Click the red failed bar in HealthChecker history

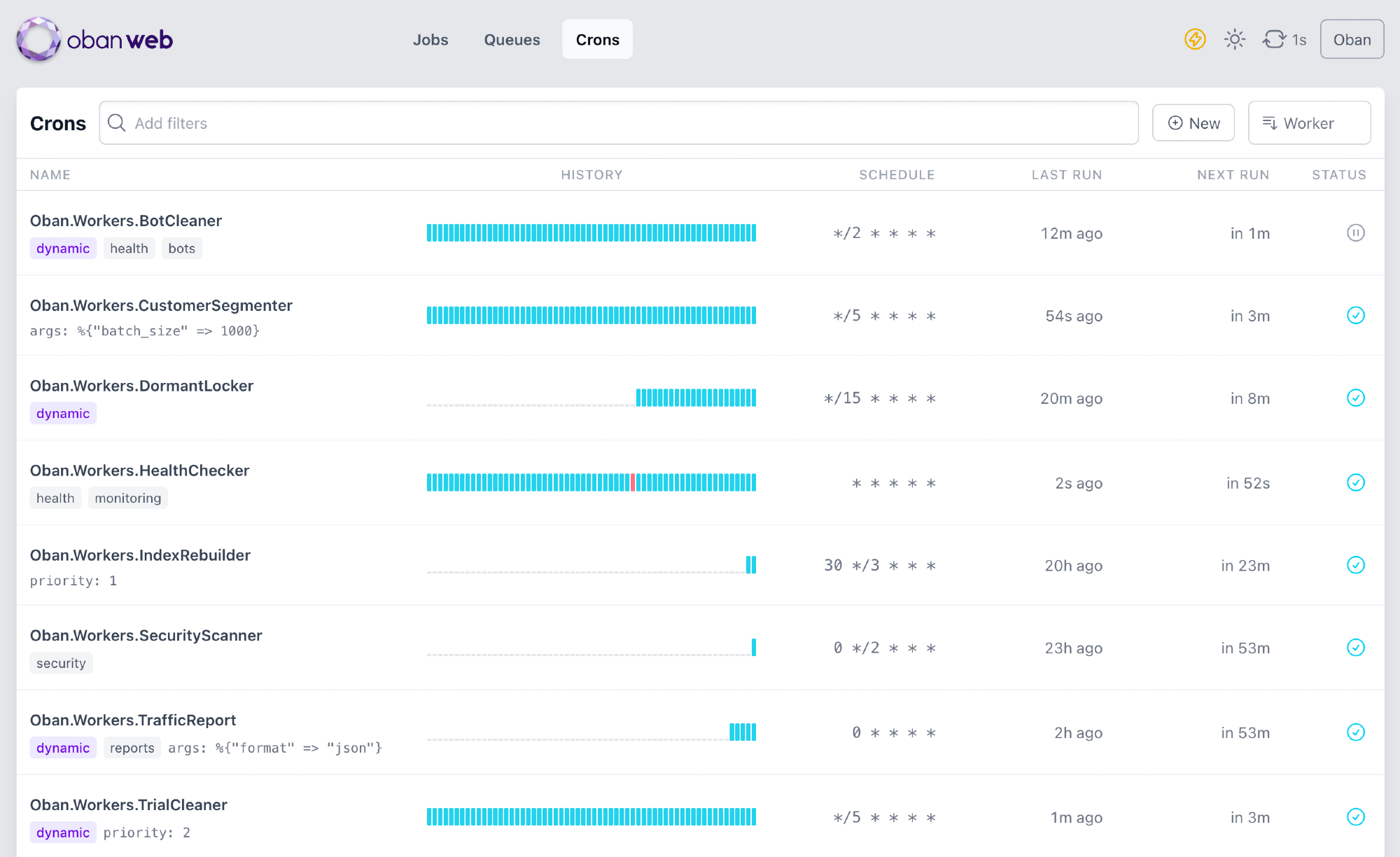click(x=633, y=482)
